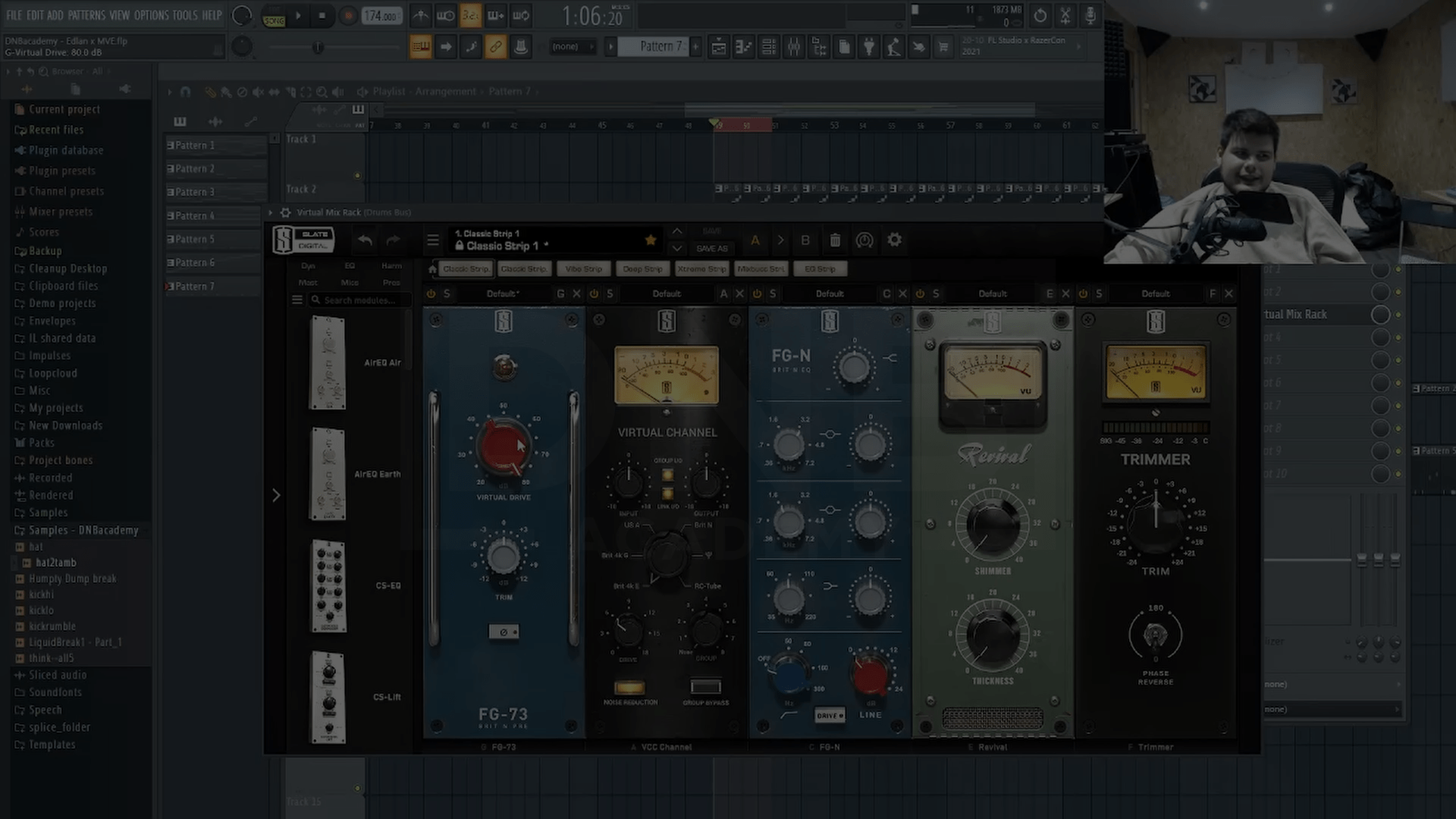Click the module list icon beside search
Image resolution: width=1456 pixels, height=819 pixels.
tap(297, 300)
